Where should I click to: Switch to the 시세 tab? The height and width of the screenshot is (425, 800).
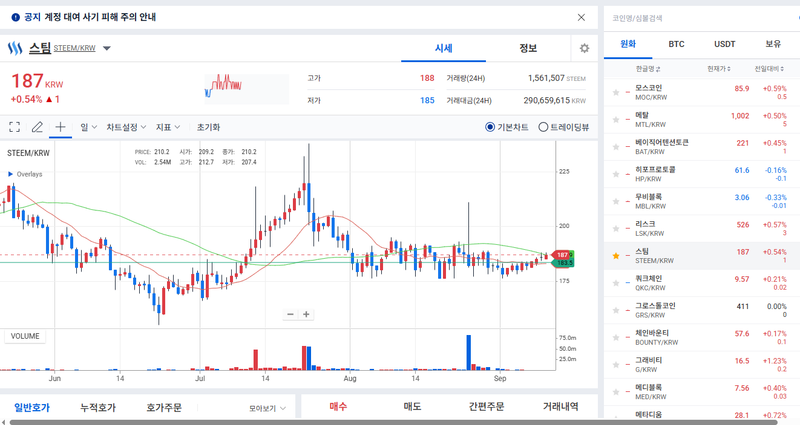point(443,48)
